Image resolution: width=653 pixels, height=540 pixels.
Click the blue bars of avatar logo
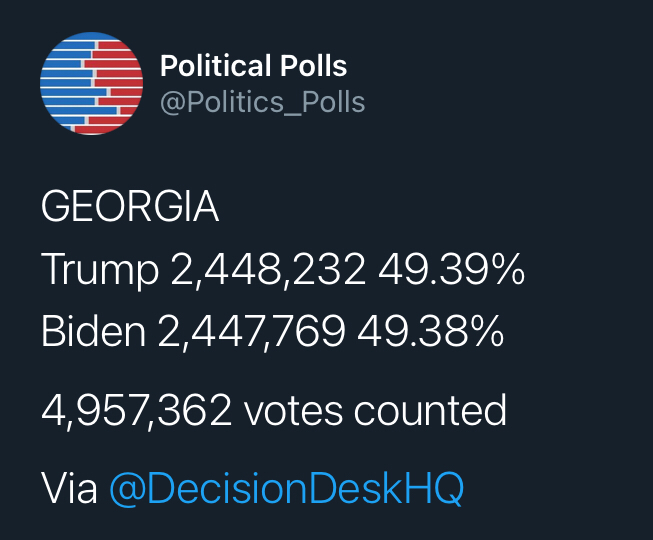pyautogui.click(x=67, y=83)
